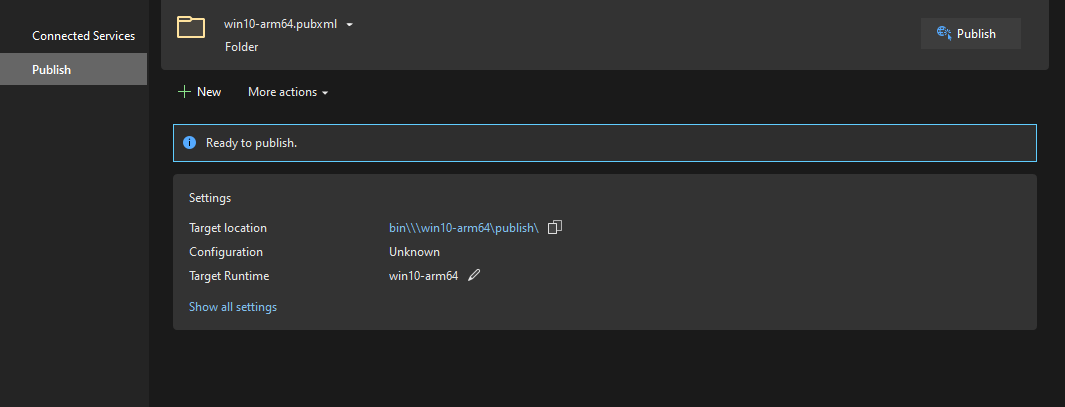Show all settings
Screen dimensions: 1065x407
233,307
